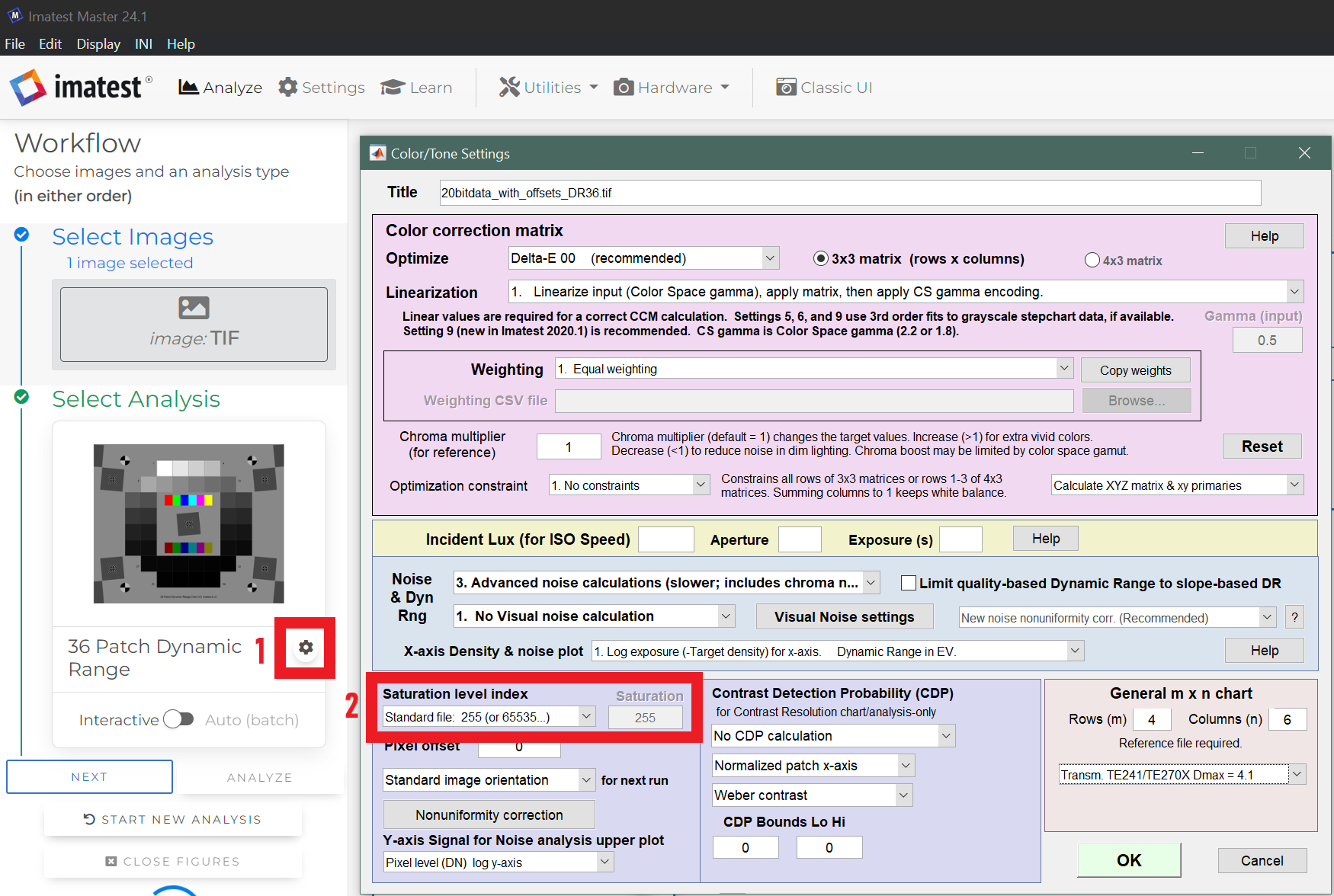This screenshot has height=896, width=1334.
Task: Click Copy weights button
Action: [1136, 370]
